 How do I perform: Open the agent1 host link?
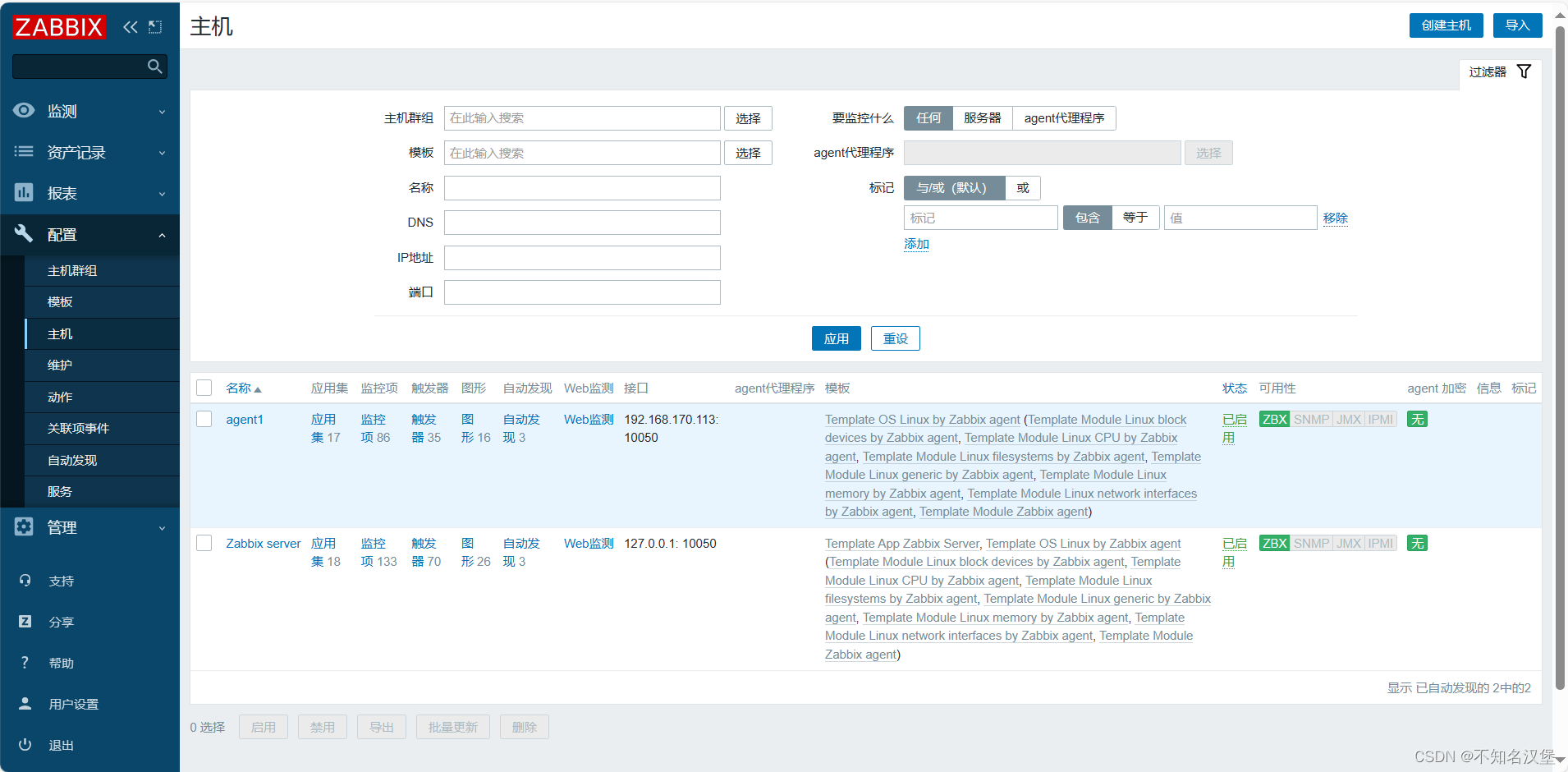click(245, 420)
